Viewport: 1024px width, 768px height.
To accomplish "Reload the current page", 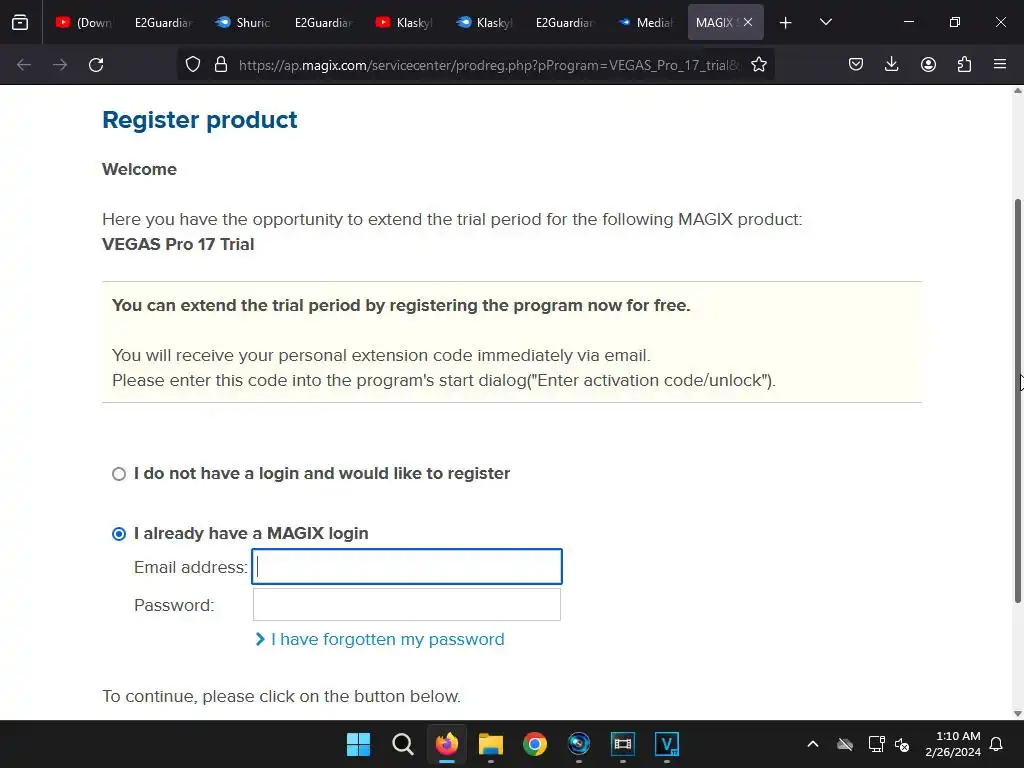I will [96, 65].
